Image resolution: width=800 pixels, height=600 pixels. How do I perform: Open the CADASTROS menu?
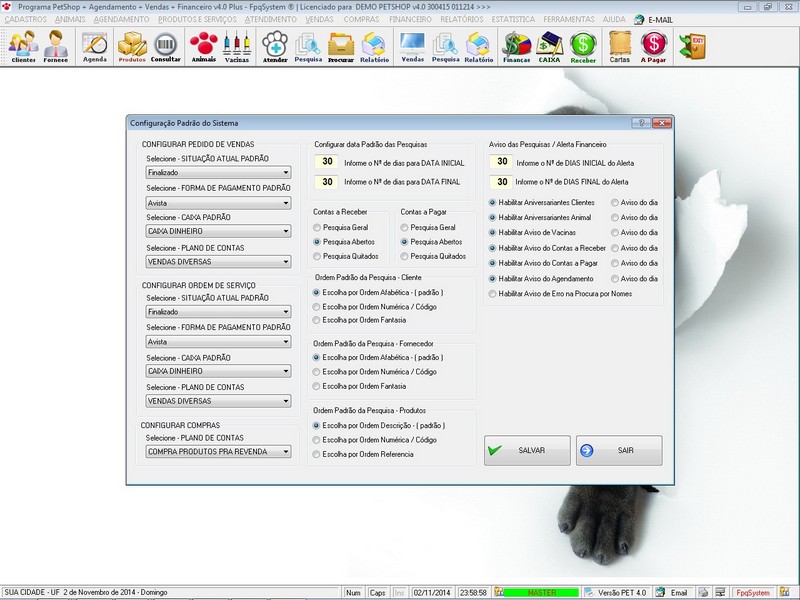point(25,19)
